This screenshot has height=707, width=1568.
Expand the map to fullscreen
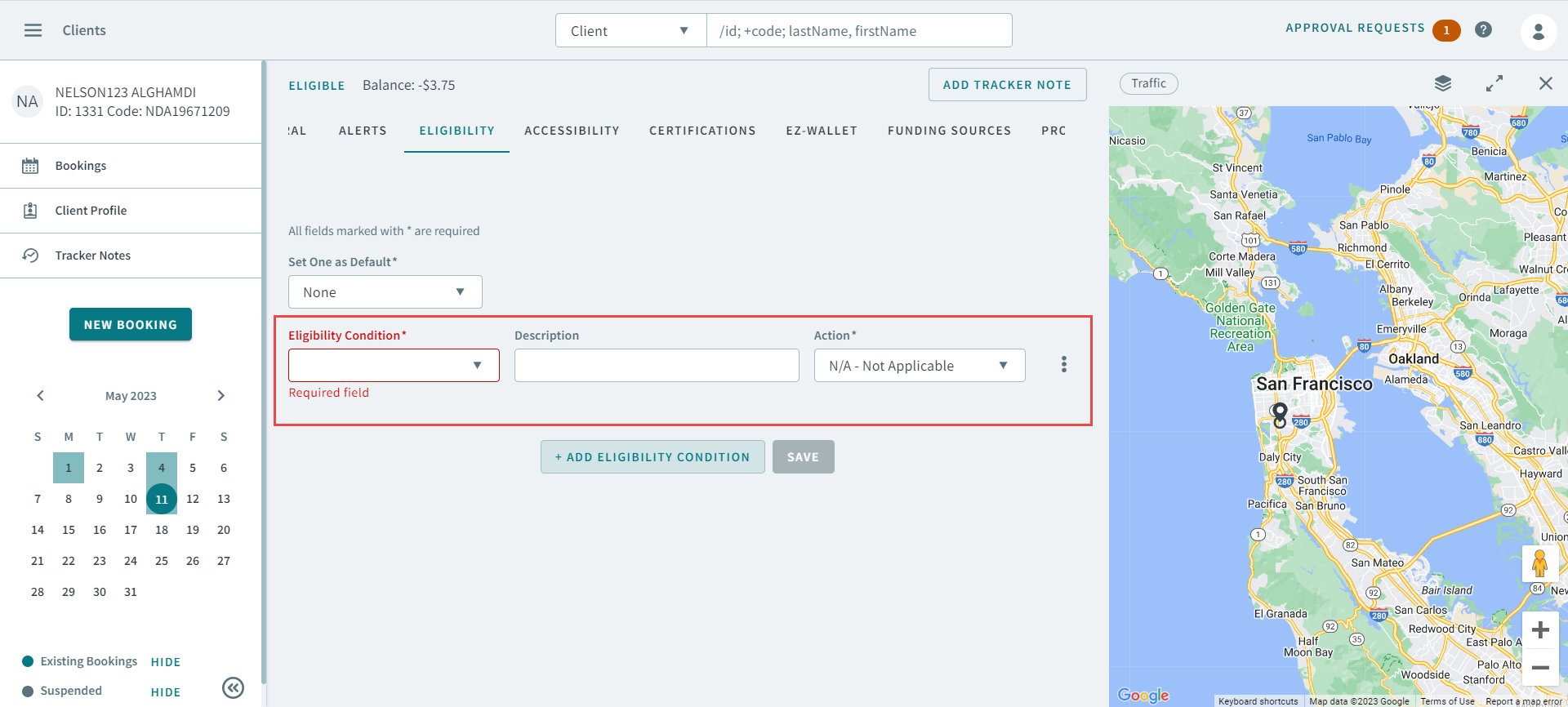[1494, 83]
